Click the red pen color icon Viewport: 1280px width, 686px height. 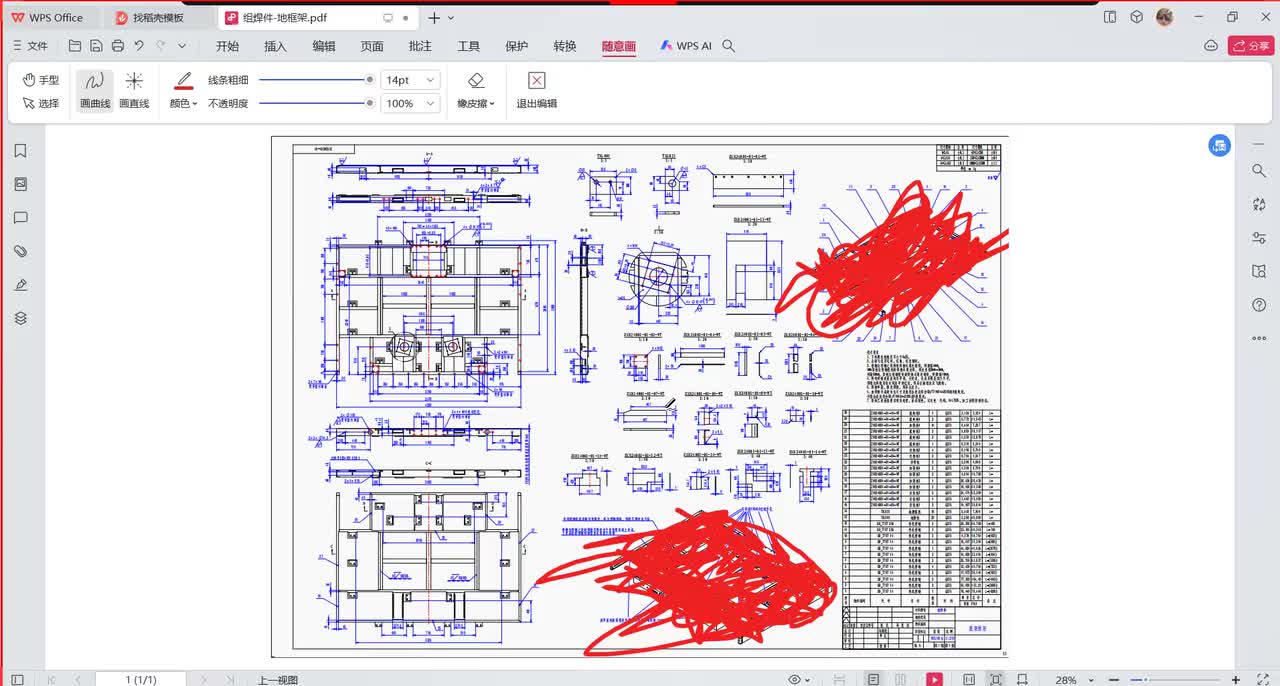(183, 80)
